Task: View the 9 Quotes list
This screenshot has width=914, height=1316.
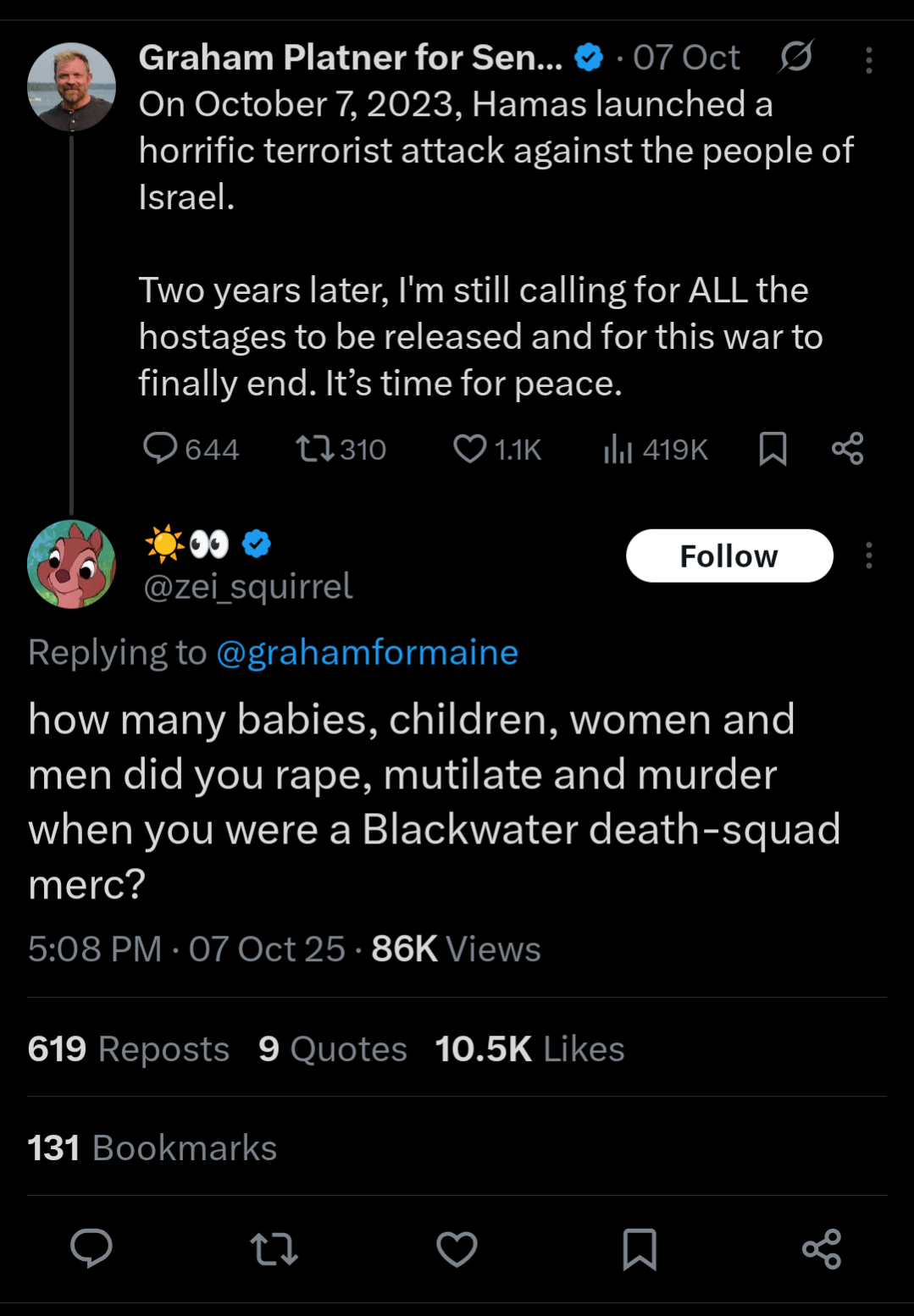Action: (333, 1049)
